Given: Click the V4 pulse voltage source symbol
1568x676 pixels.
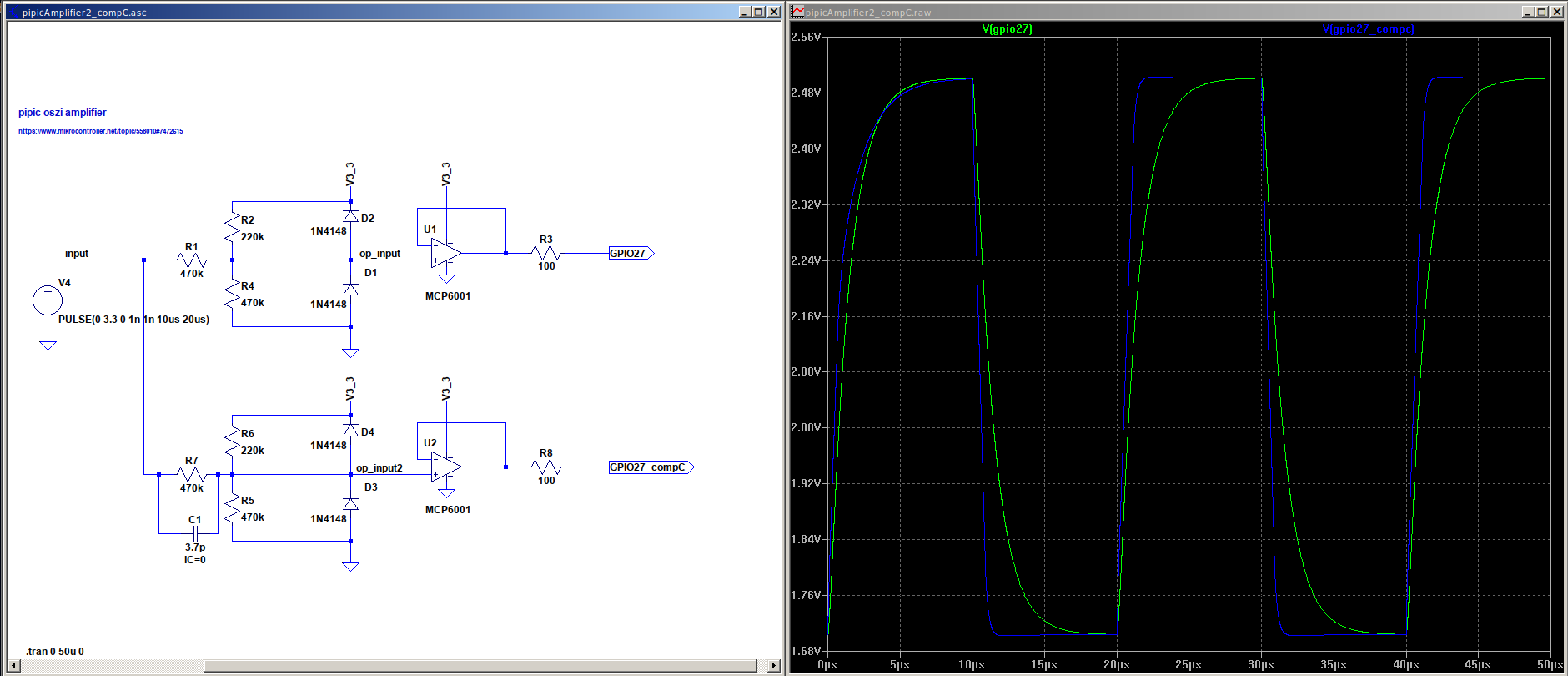Looking at the screenshot, I should (48, 300).
